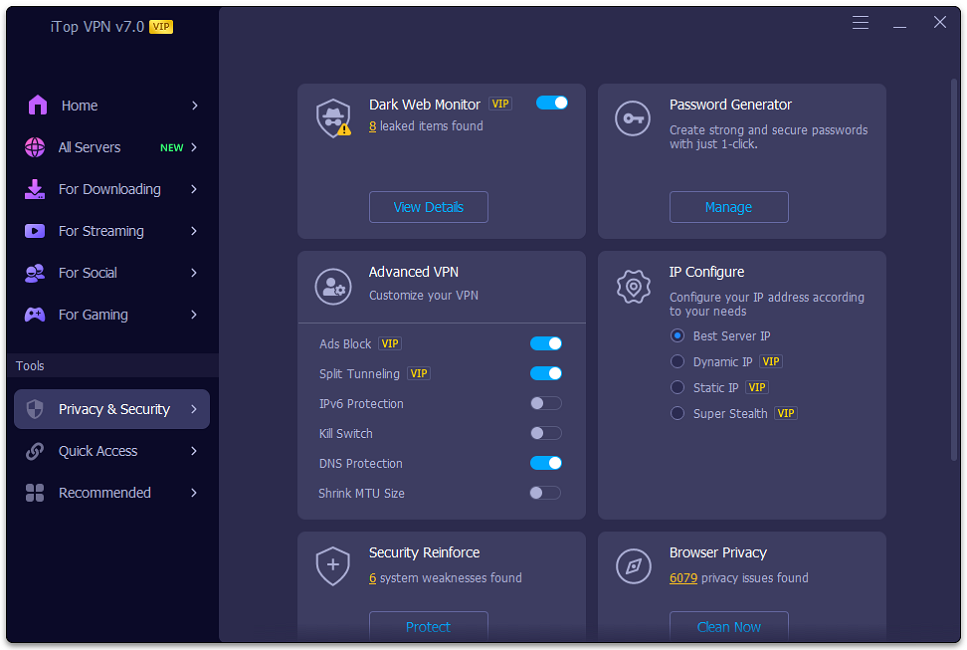Click the VIP badge beside Static IP

pyautogui.click(x=757, y=387)
